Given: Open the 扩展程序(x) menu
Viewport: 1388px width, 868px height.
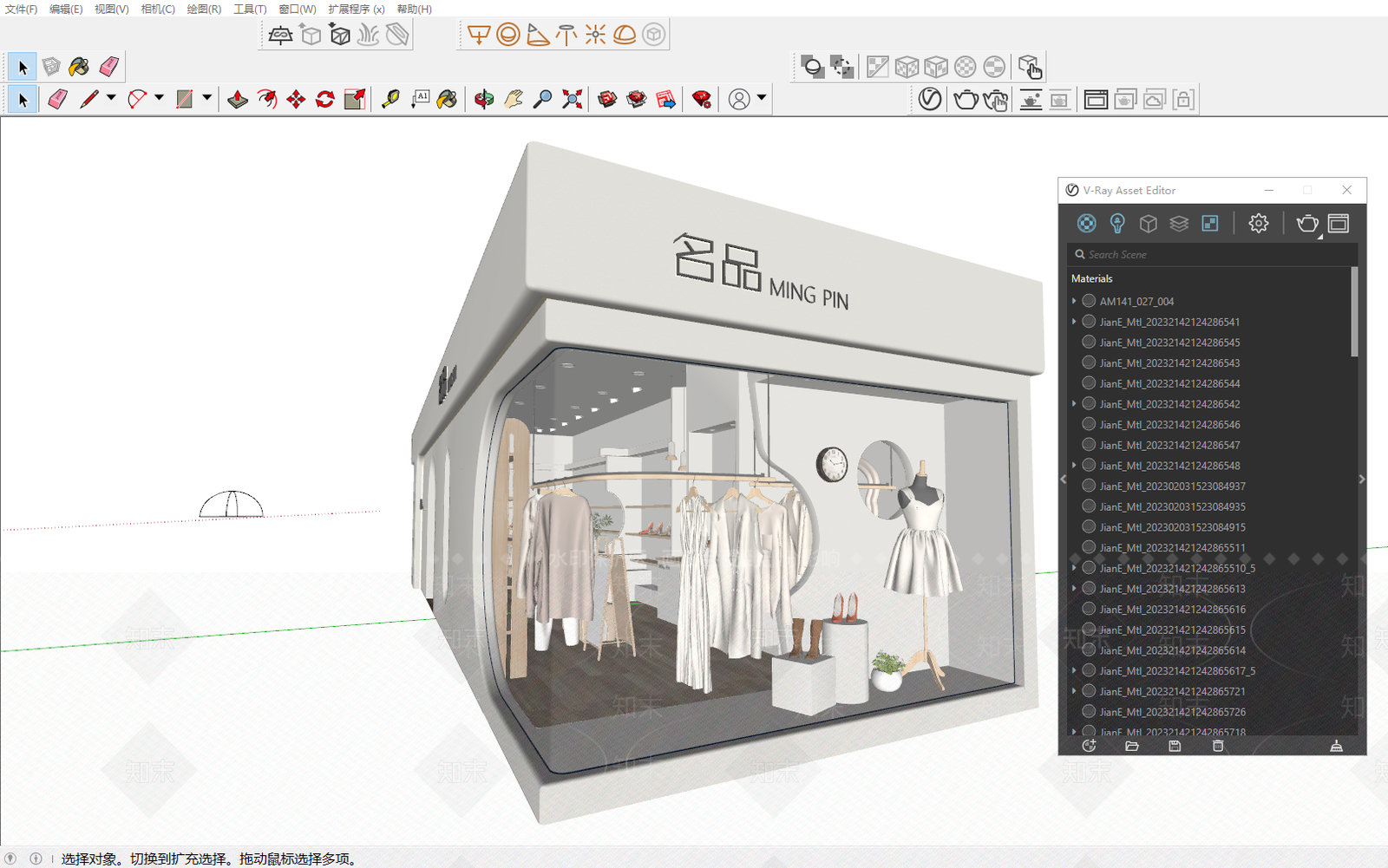Looking at the screenshot, I should [x=356, y=9].
